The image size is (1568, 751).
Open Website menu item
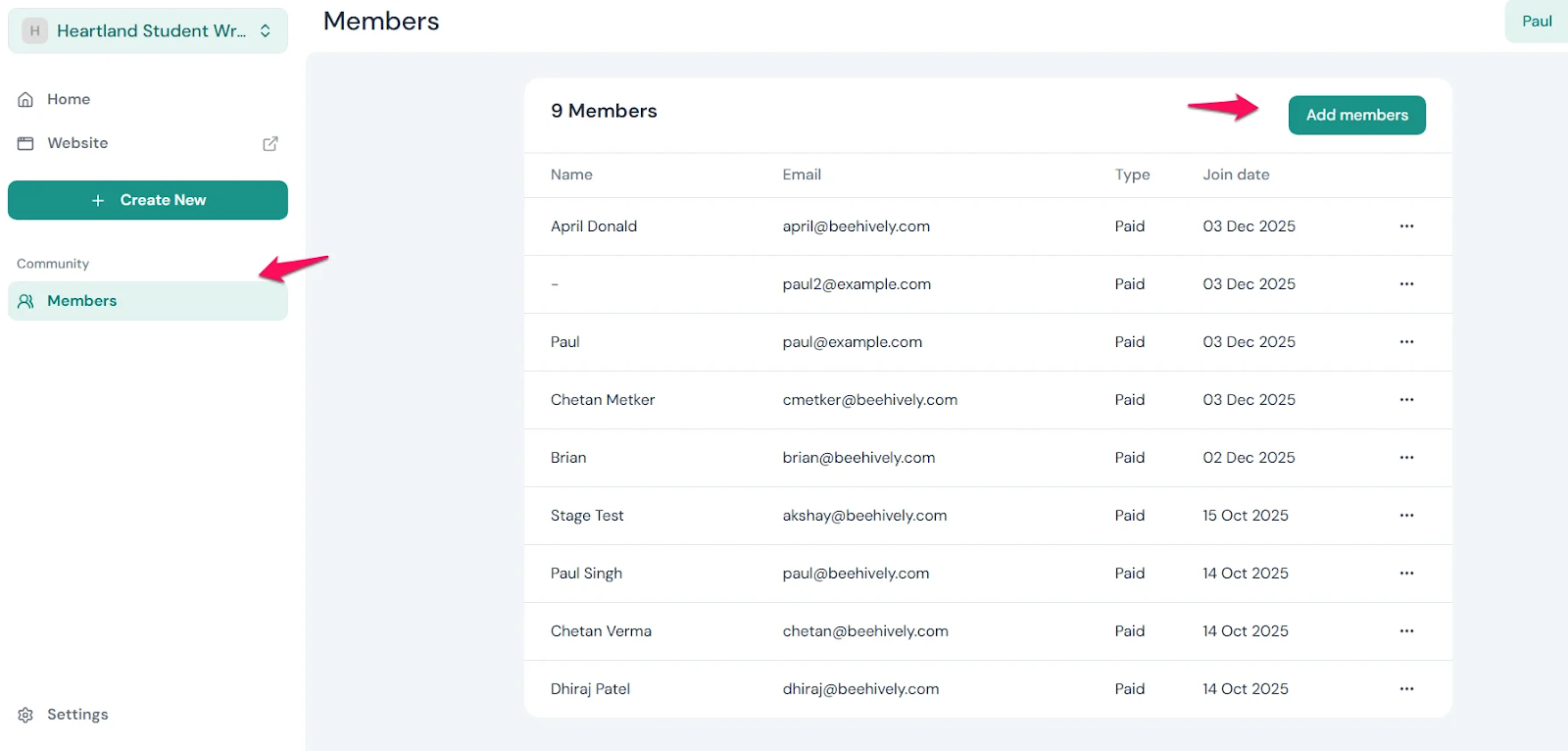77,143
